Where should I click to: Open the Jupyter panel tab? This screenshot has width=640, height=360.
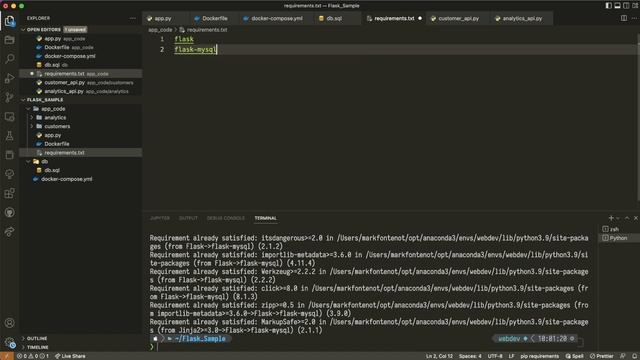pyautogui.click(x=160, y=218)
